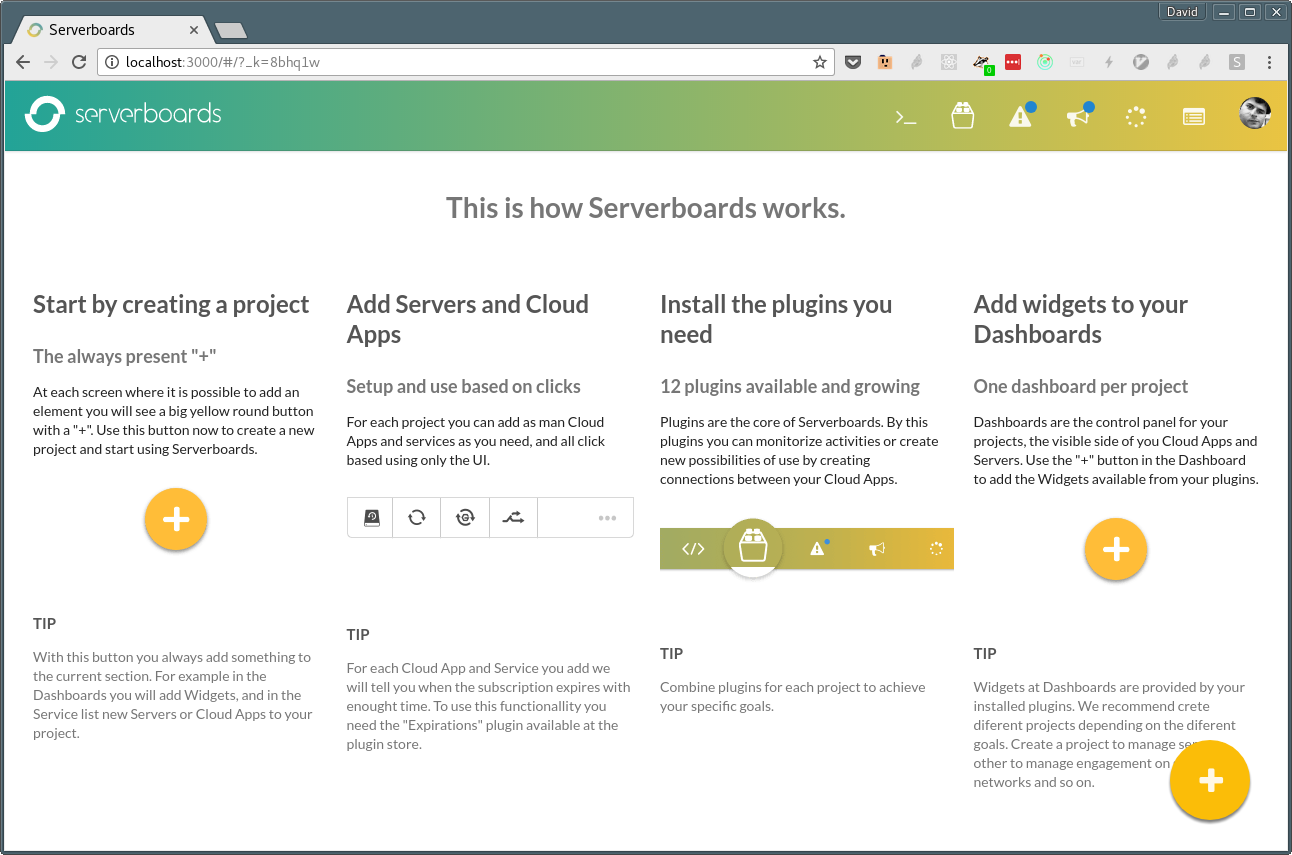Click the browser forward arrow

pos(51,62)
